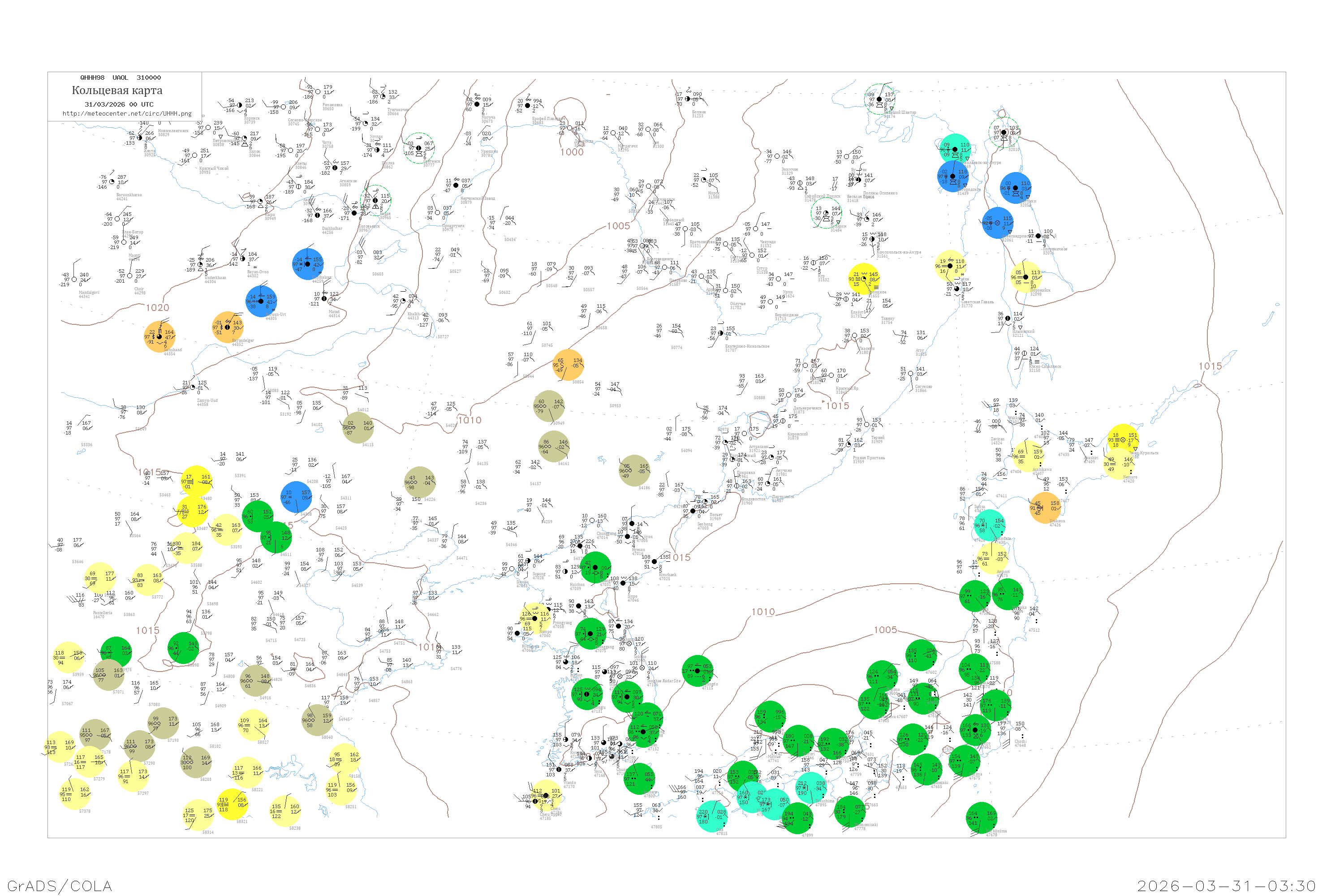1344x896 pixels.
Task: Click the orange Sainshand station circle
Action: [x=159, y=336]
